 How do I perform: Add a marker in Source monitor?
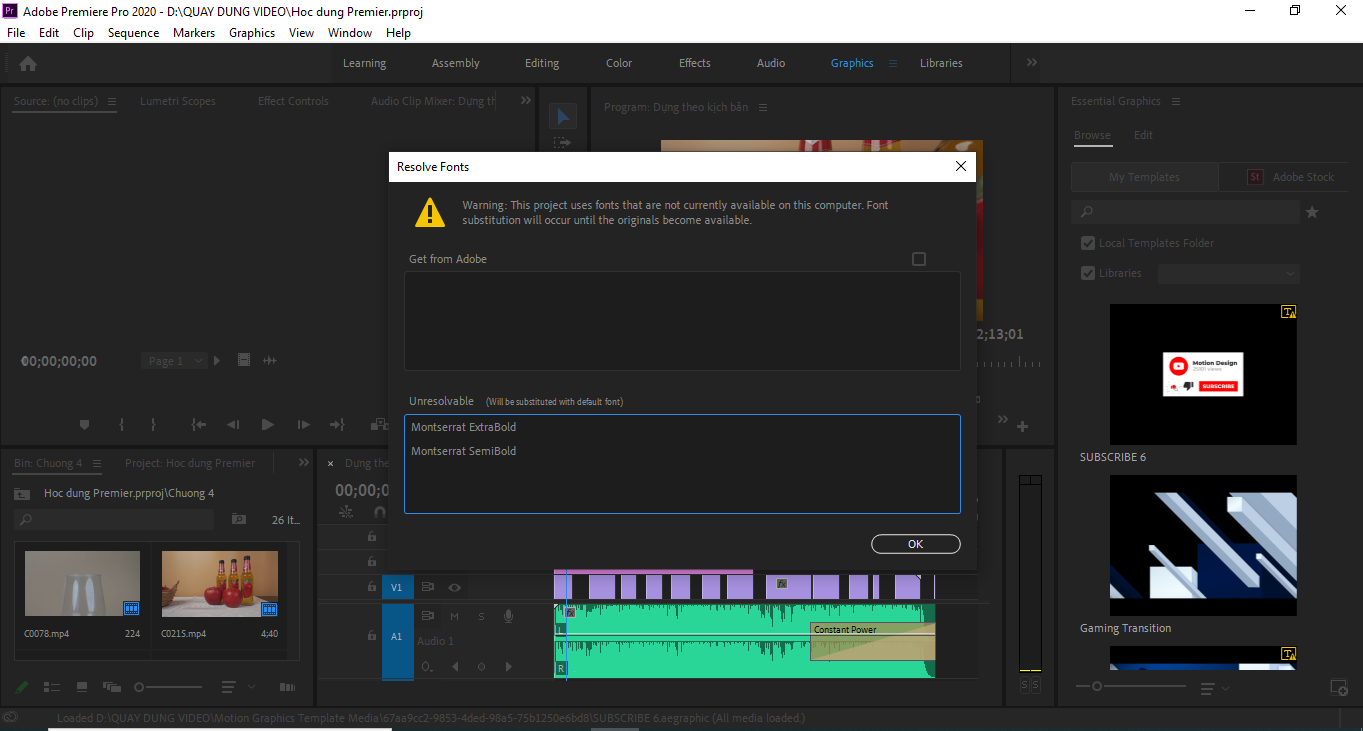(x=84, y=424)
